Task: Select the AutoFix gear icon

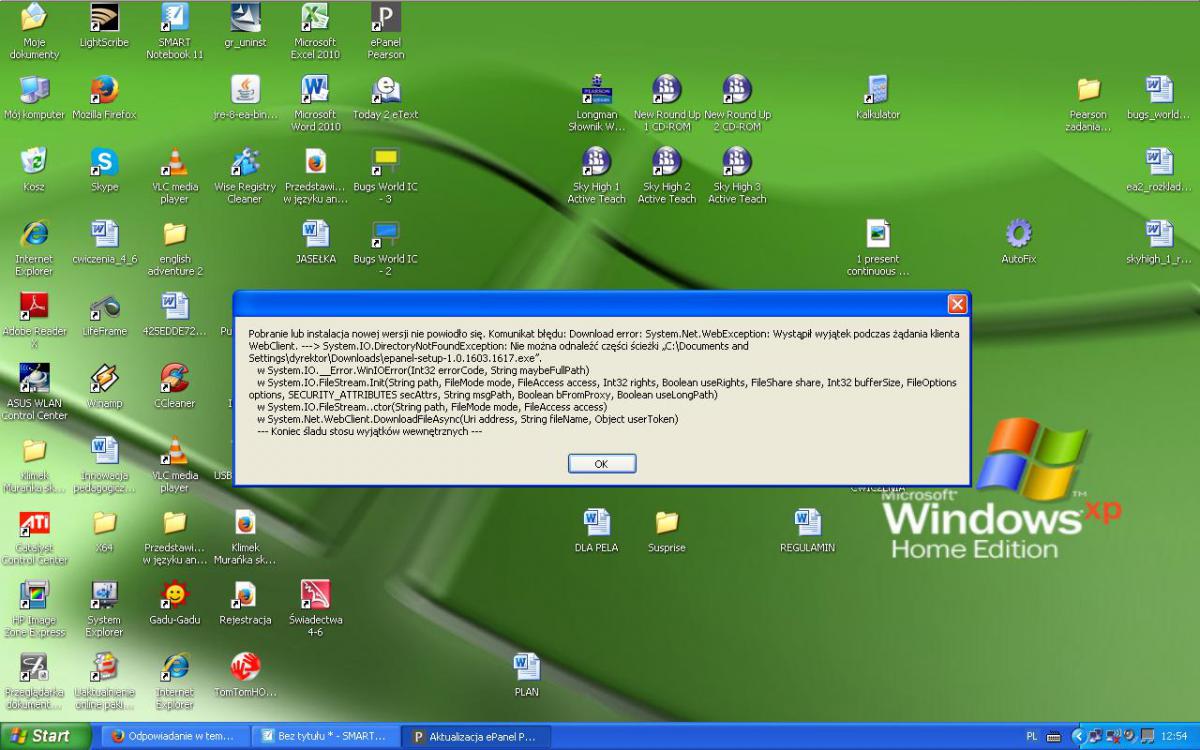Action: coord(1018,242)
